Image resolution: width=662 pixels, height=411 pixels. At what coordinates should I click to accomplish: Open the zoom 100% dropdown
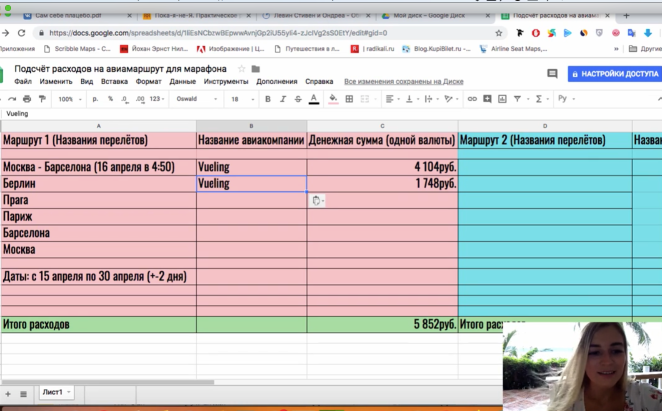tap(70, 99)
